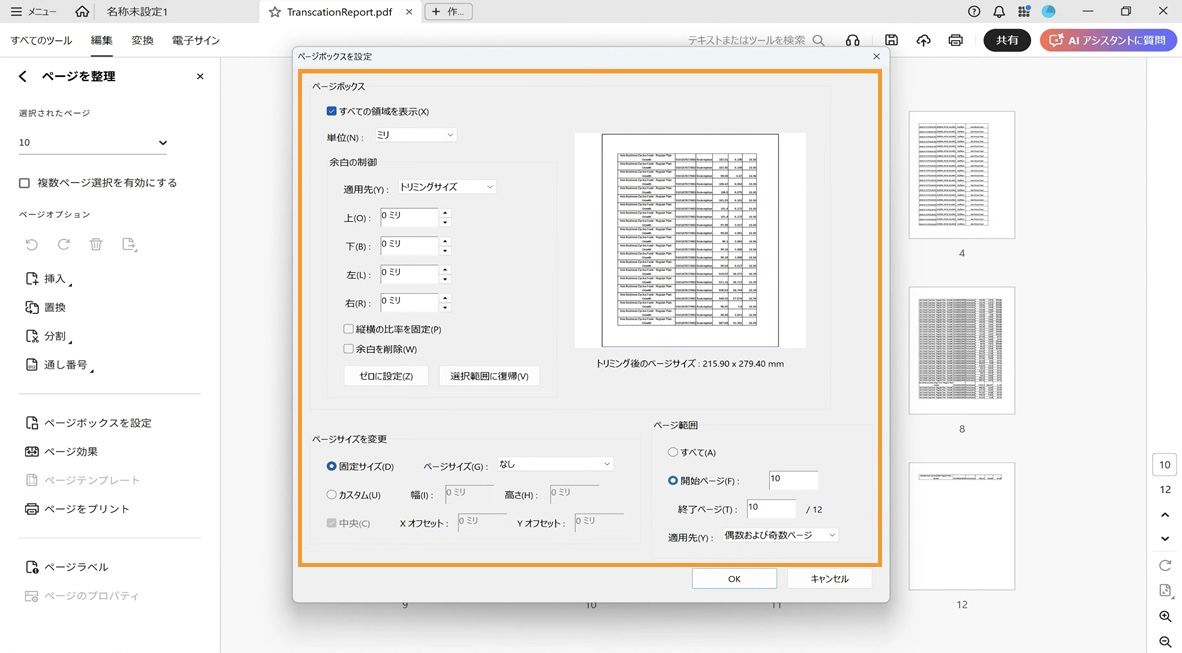Click the delete page trash icon
This screenshot has width=1182, height=653.
point(95,244)
